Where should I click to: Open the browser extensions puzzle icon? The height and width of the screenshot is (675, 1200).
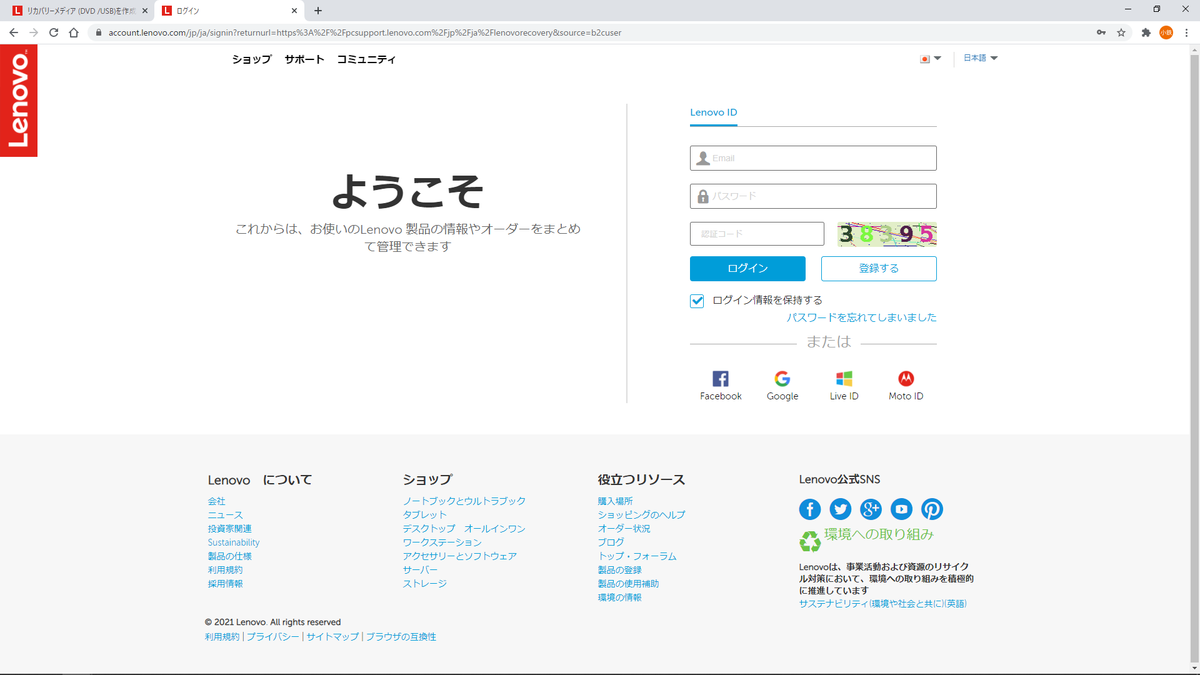click(1146, 32)
